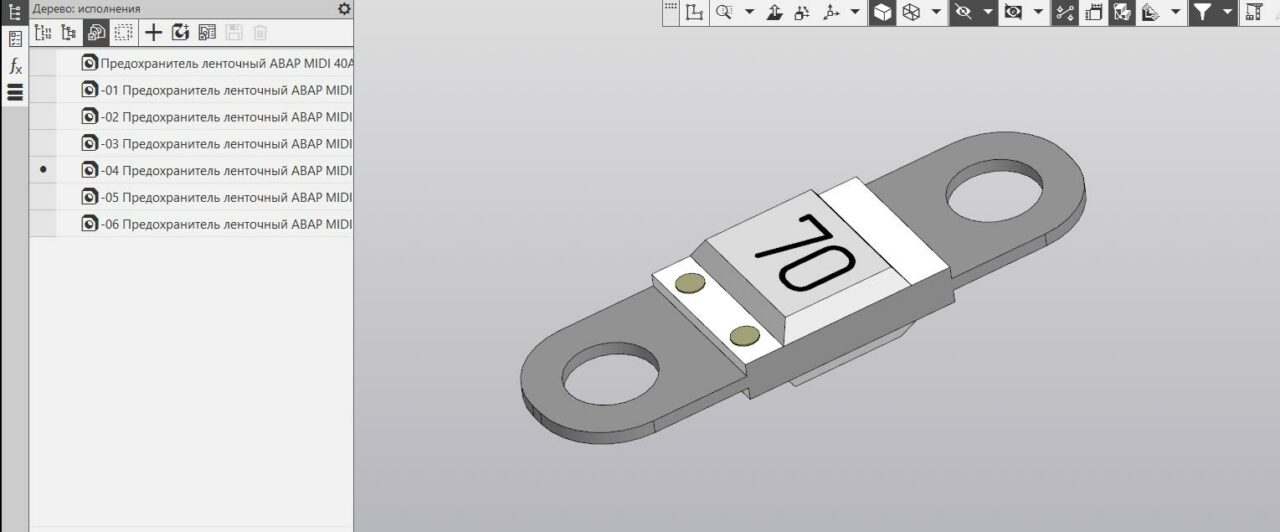Open the variables fx panel
1280x532 pixels.
15,66
